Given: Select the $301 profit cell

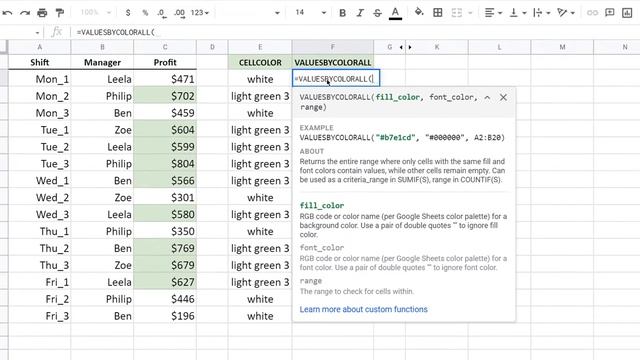Looking at the screenshot, I should pyautogui.click(x=165, y=198).
